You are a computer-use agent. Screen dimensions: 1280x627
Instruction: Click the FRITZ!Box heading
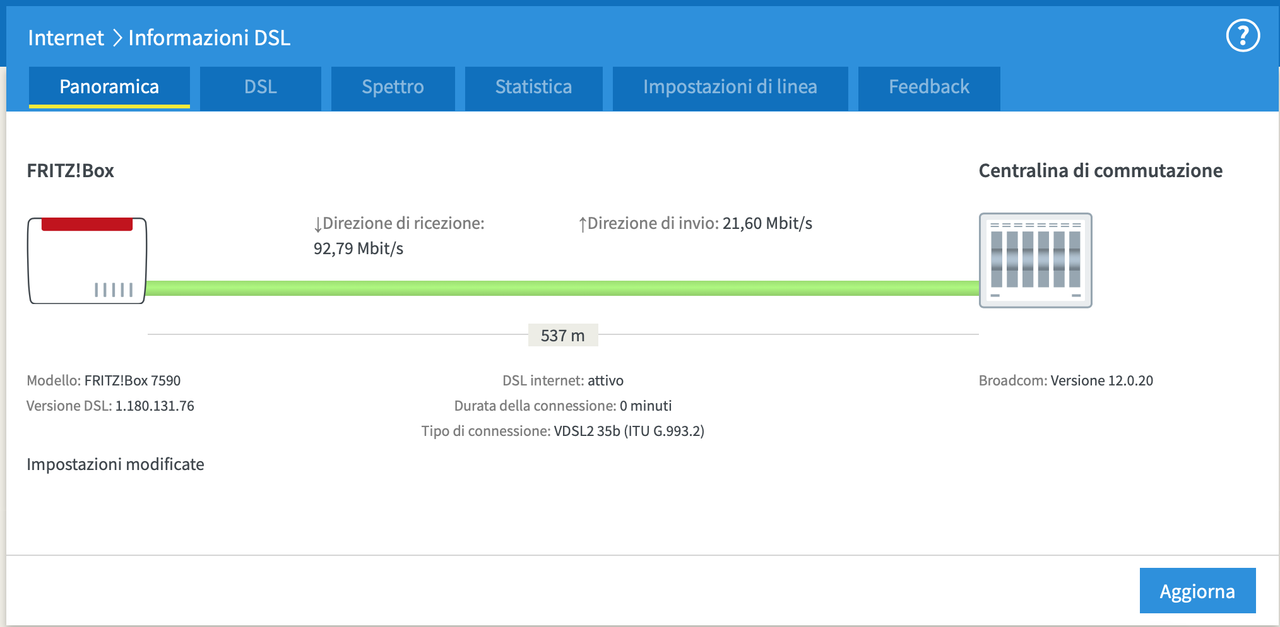click(x=71, y=171)
